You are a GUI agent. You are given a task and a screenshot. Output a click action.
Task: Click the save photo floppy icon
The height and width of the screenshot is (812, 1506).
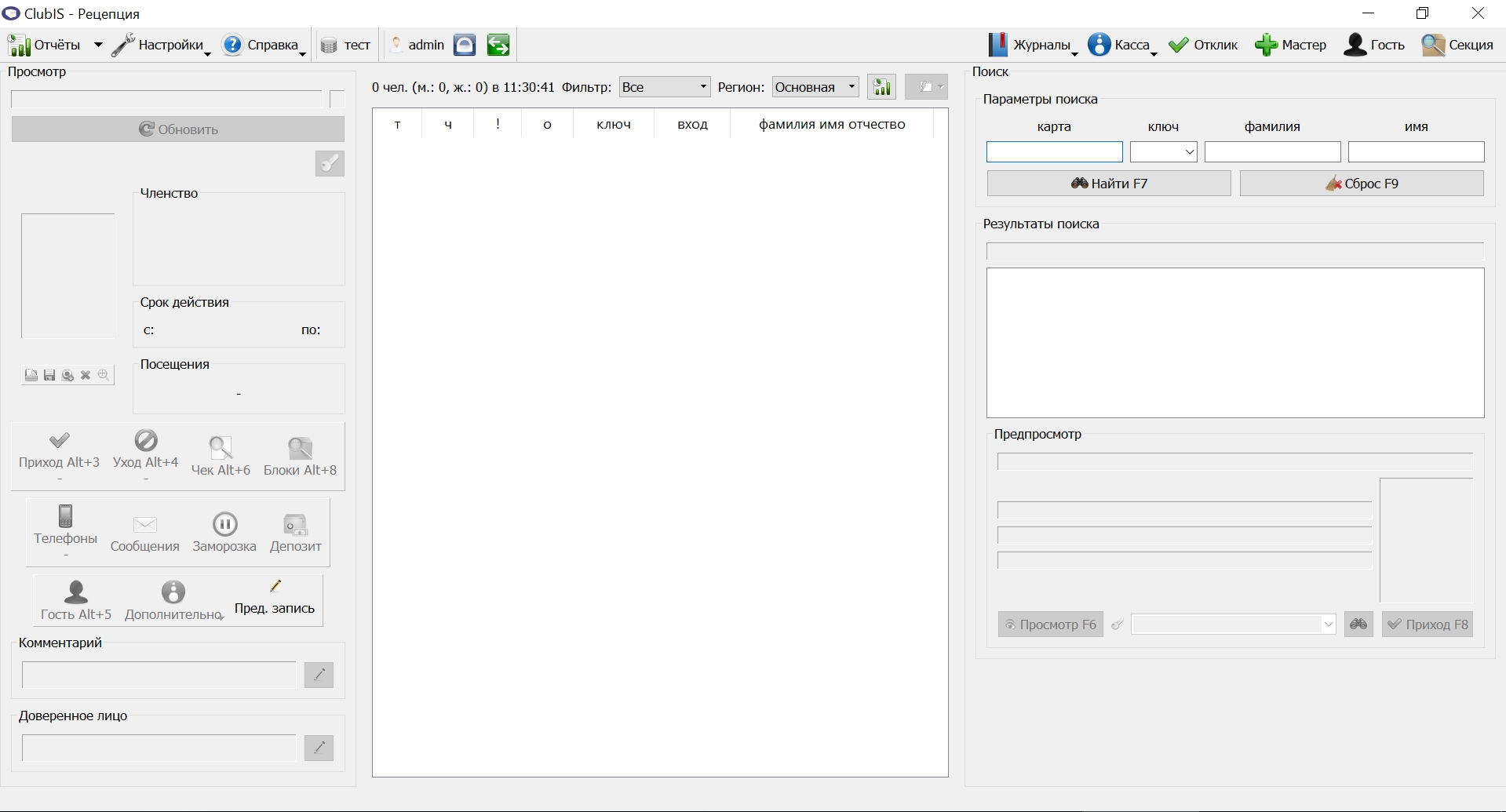(49, 376)
